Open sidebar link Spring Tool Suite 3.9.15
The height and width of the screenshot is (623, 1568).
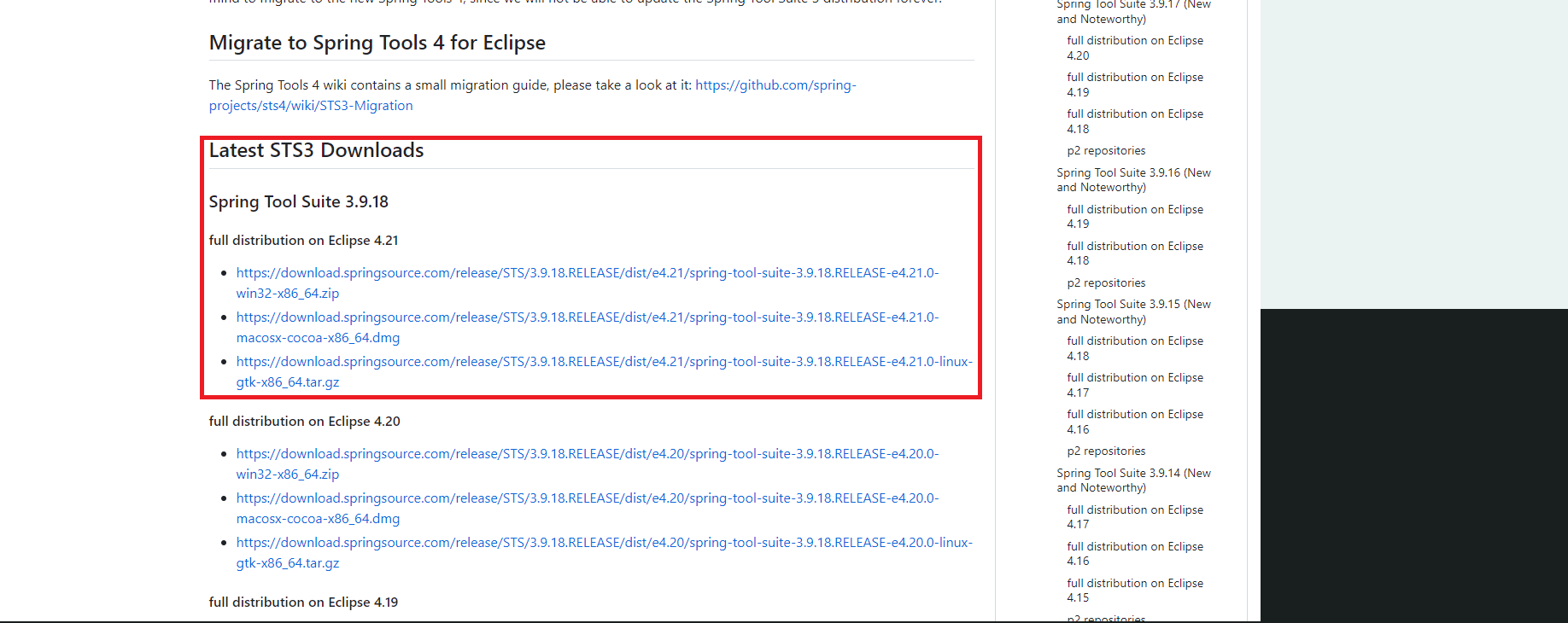[x=1133, y=311]
